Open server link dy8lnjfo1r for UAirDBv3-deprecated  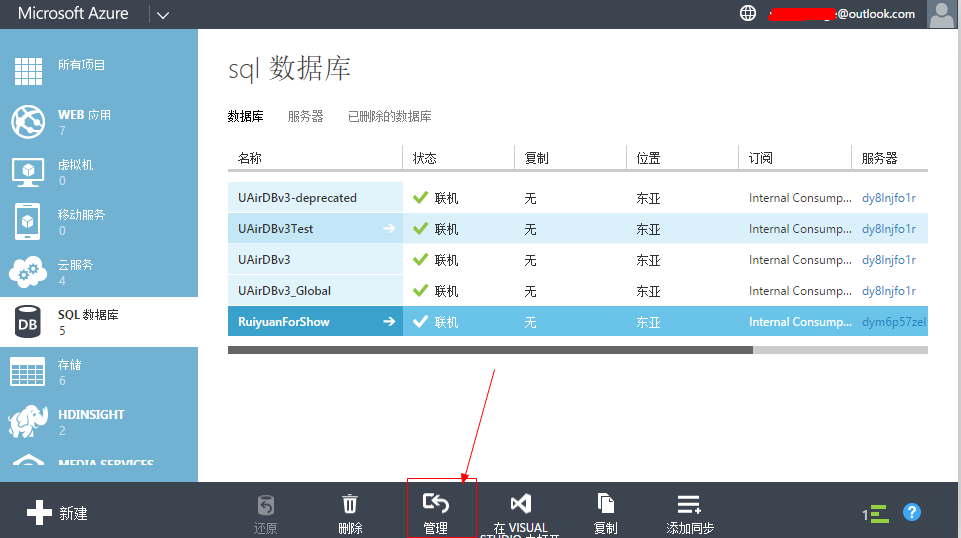coord(889,198)
